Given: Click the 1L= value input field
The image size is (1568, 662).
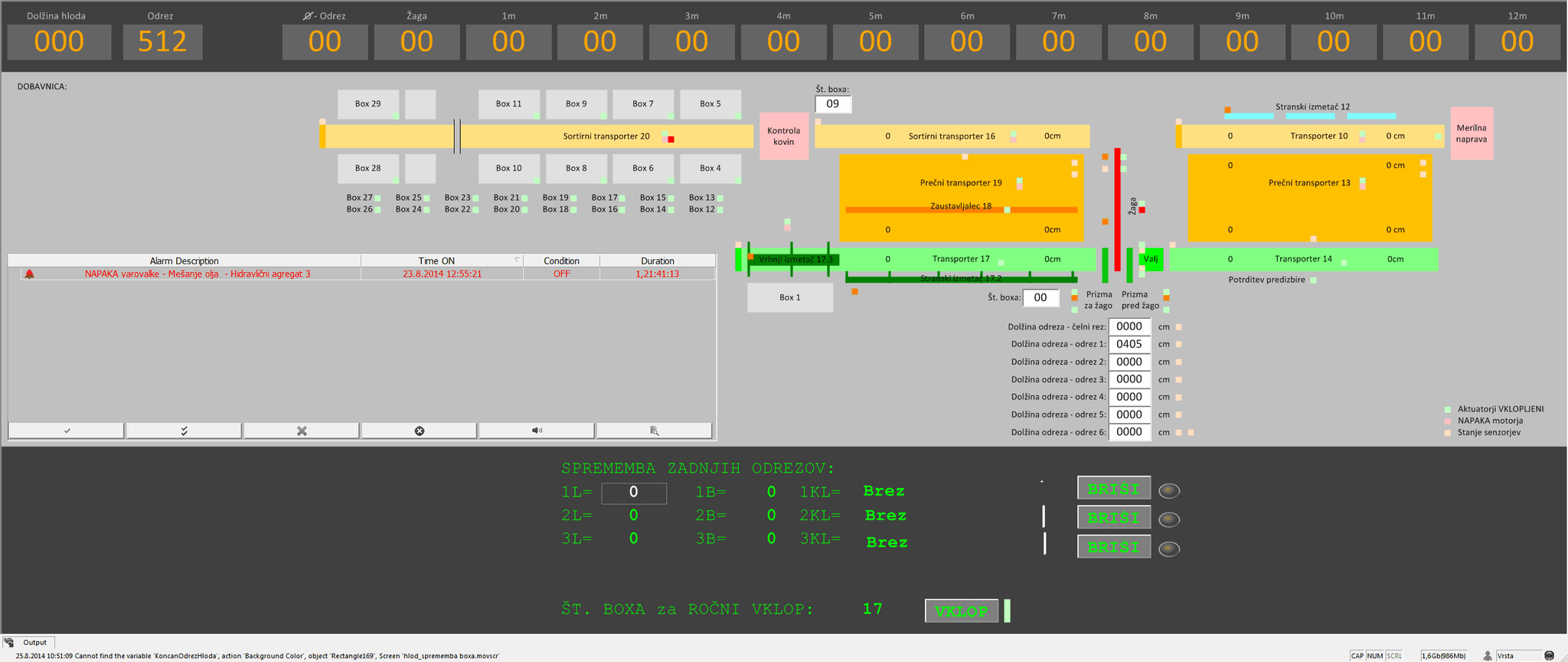Looking at the screenshot, I should [633, 493].
